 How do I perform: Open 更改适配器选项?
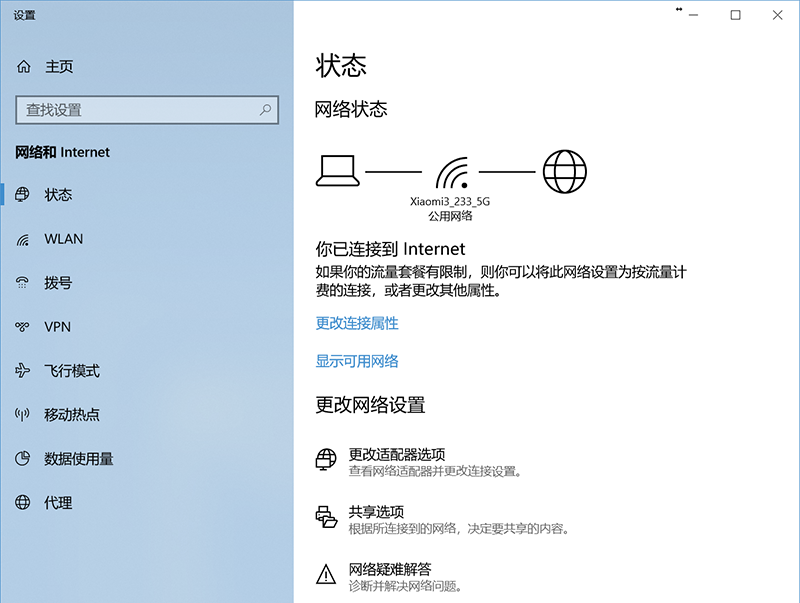[x=397, y=454]
